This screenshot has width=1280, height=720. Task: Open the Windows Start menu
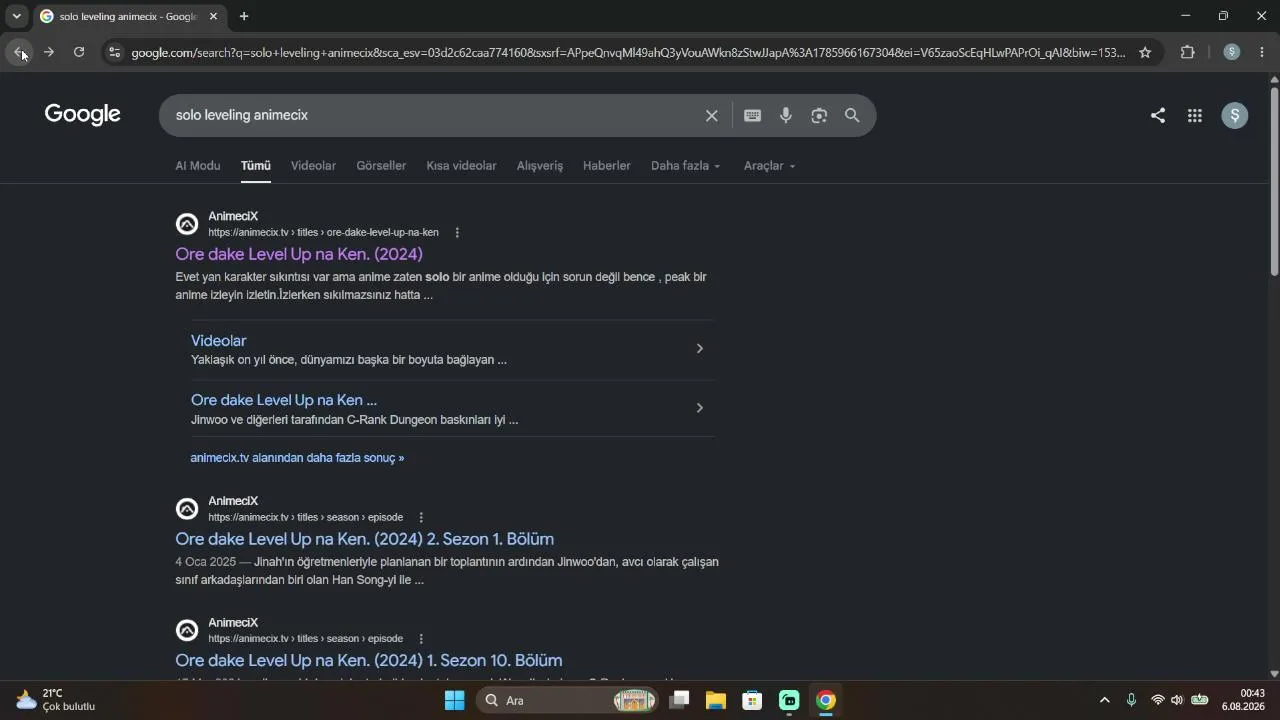(x=454, y=700)
